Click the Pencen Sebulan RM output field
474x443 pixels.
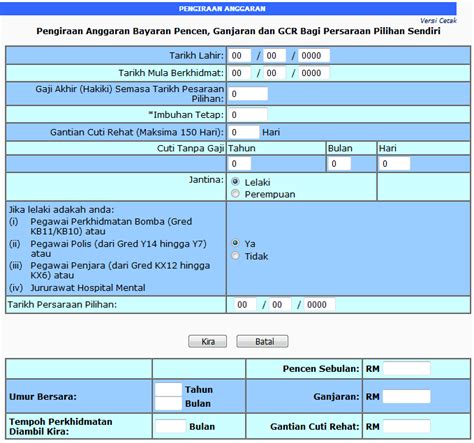[x=407, y=369]
